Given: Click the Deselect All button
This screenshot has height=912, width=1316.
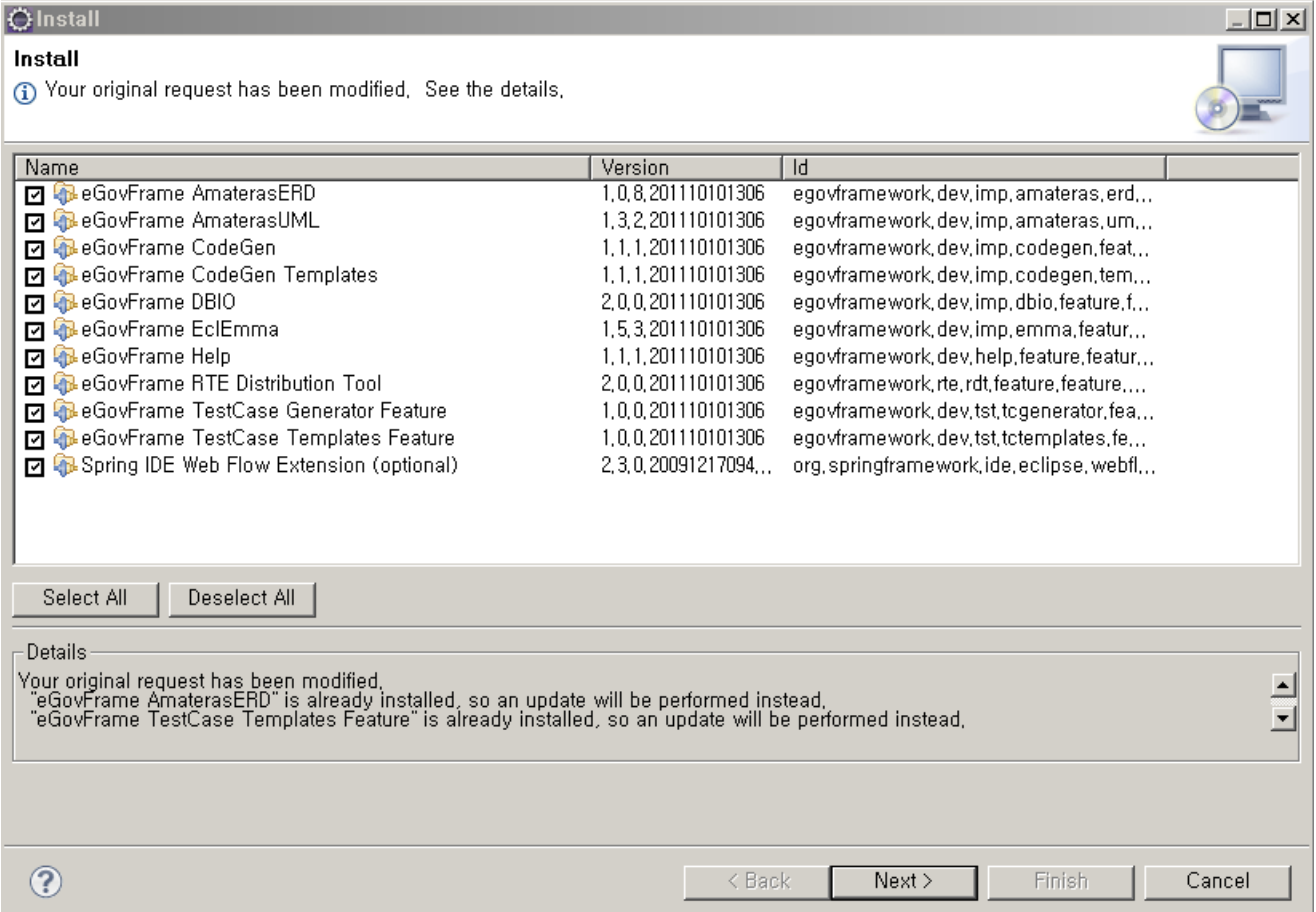Looking at the screenshot, I should click(242, 598).
